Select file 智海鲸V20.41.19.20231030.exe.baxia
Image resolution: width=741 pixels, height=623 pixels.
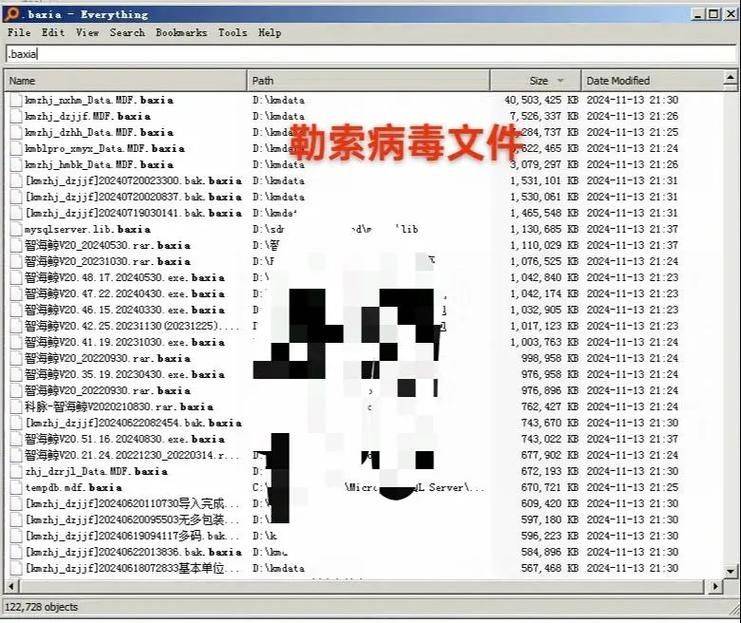[125, 342]
